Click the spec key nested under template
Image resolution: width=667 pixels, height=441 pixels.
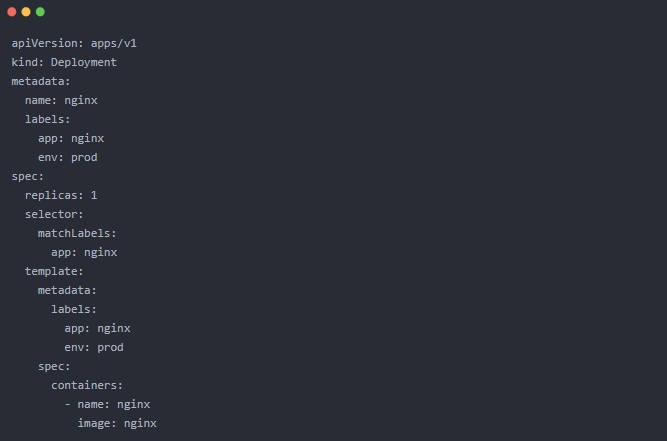coord(54,366)
